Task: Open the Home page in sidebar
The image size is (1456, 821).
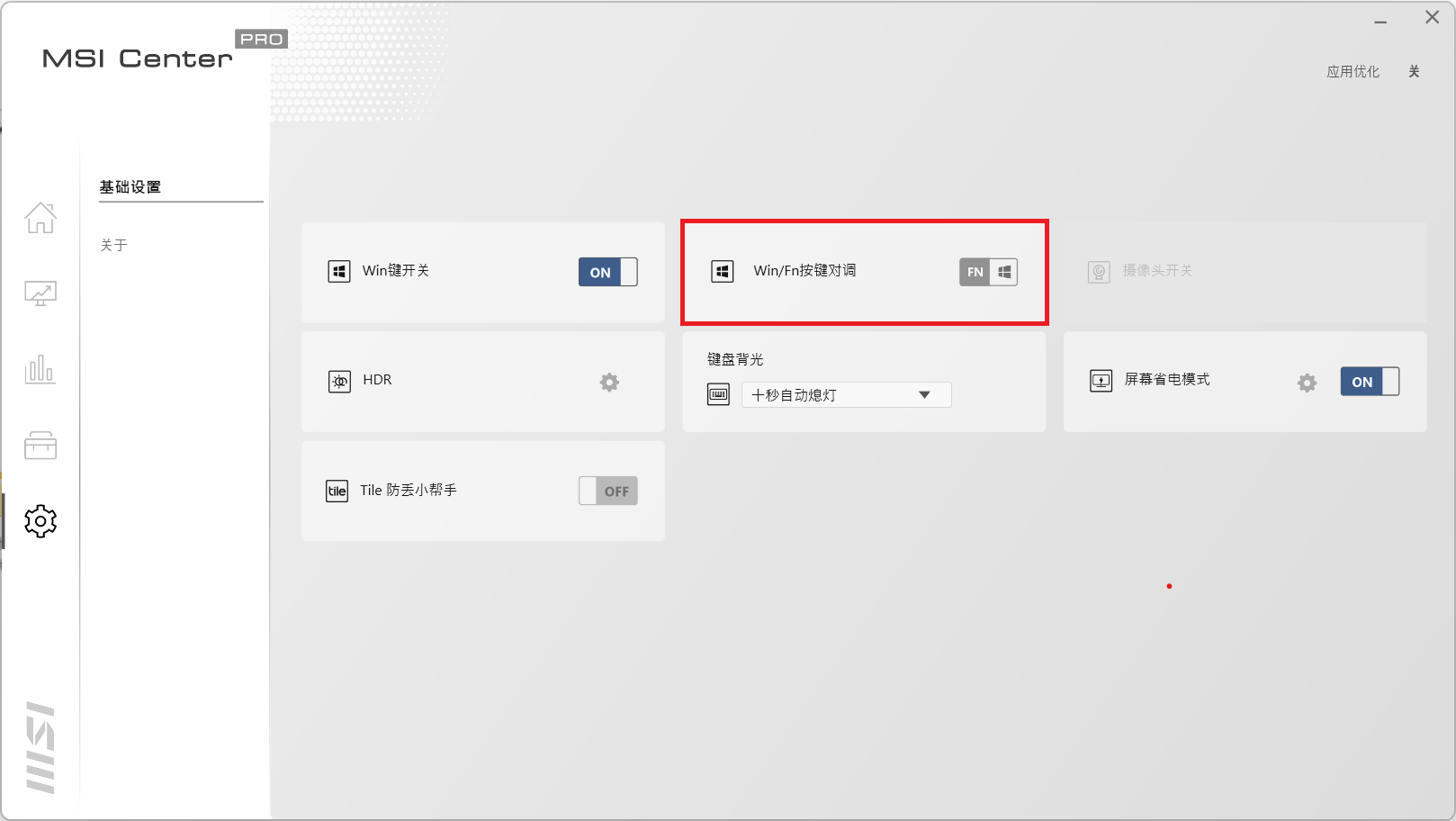Action: pyautogui.click(x=40, y=218)
